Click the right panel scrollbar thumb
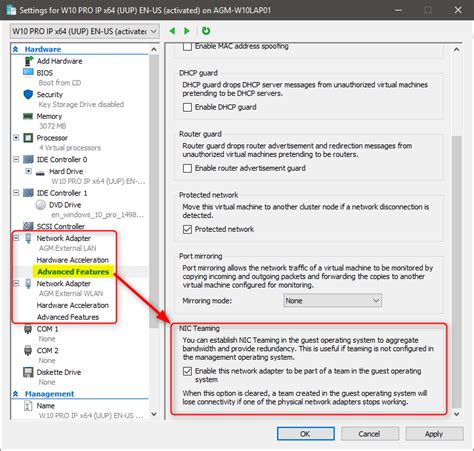 point(457,271)
